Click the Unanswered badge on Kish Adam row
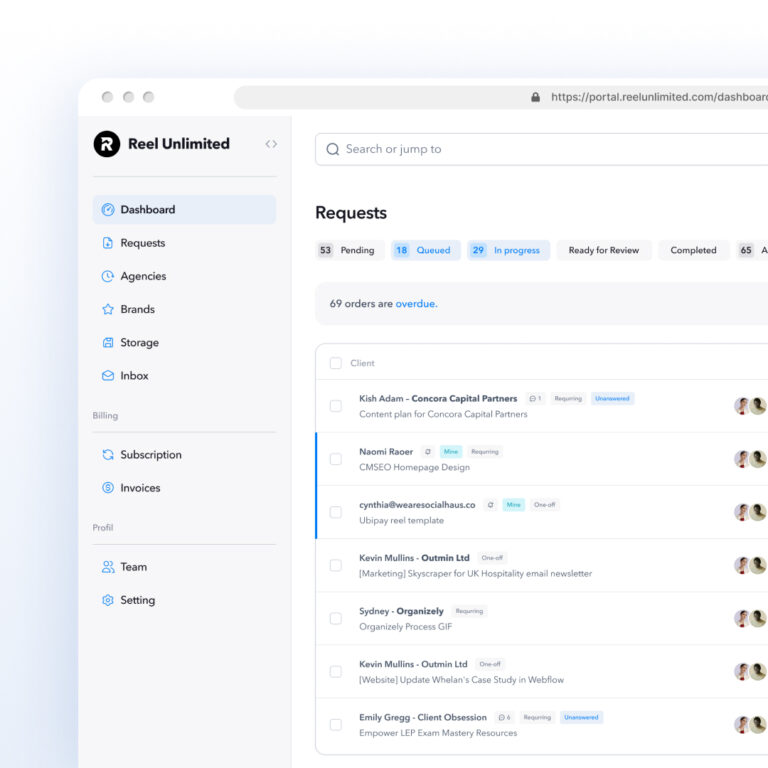 coord(612,399)
